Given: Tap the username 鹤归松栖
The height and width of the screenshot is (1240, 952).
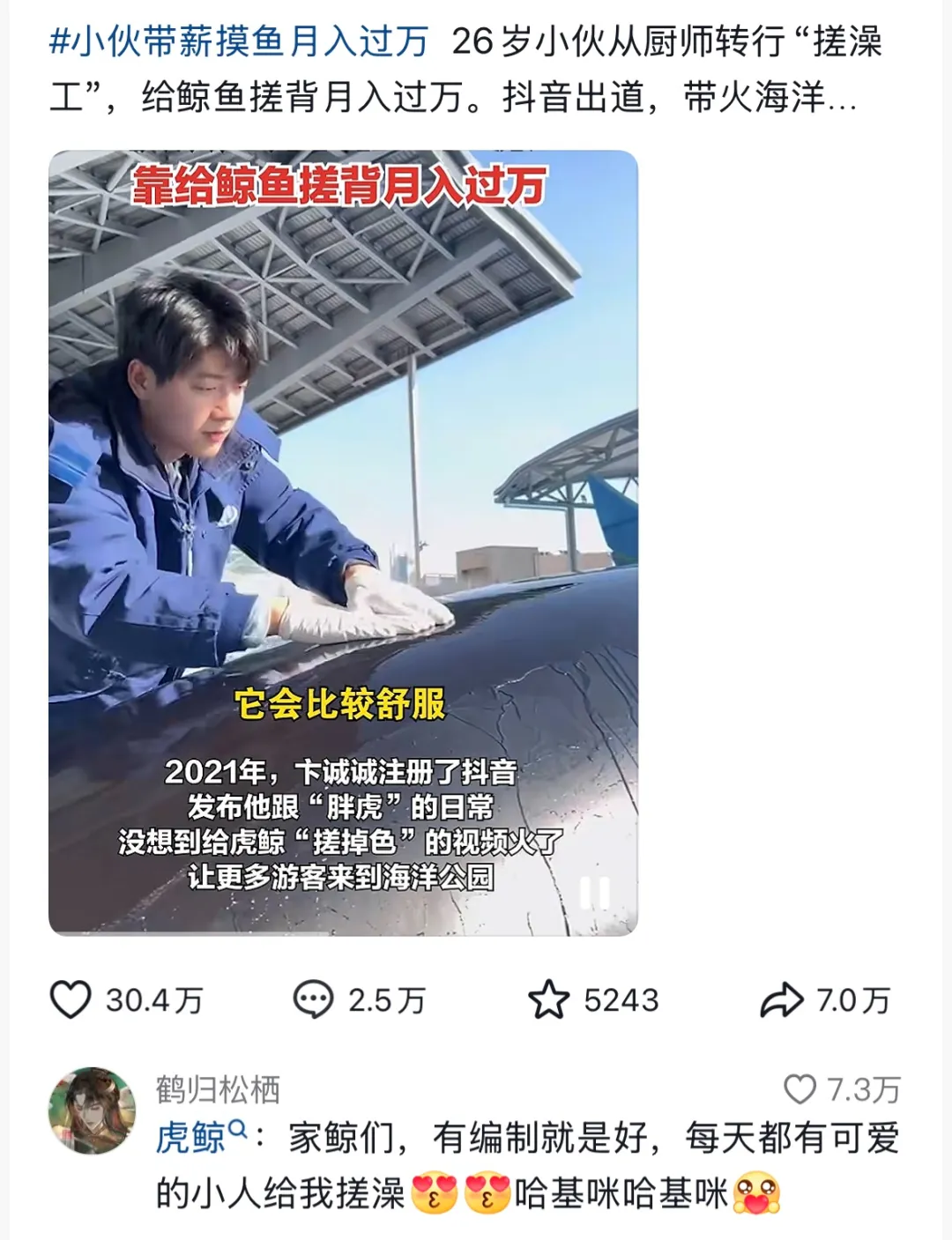Looking at the screenshot, I should click(x=218, y=1090).
